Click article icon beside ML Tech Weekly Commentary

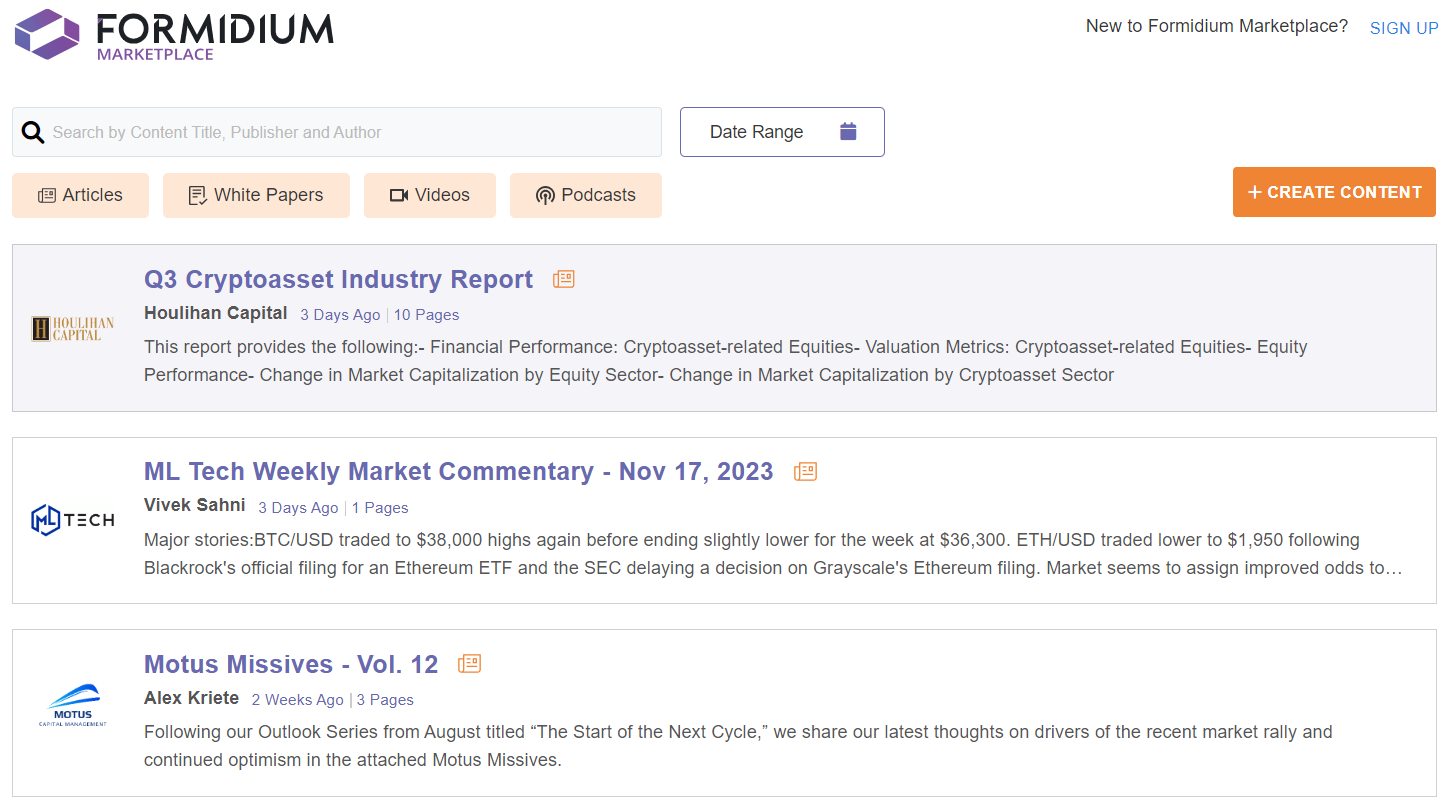point(805,471)
